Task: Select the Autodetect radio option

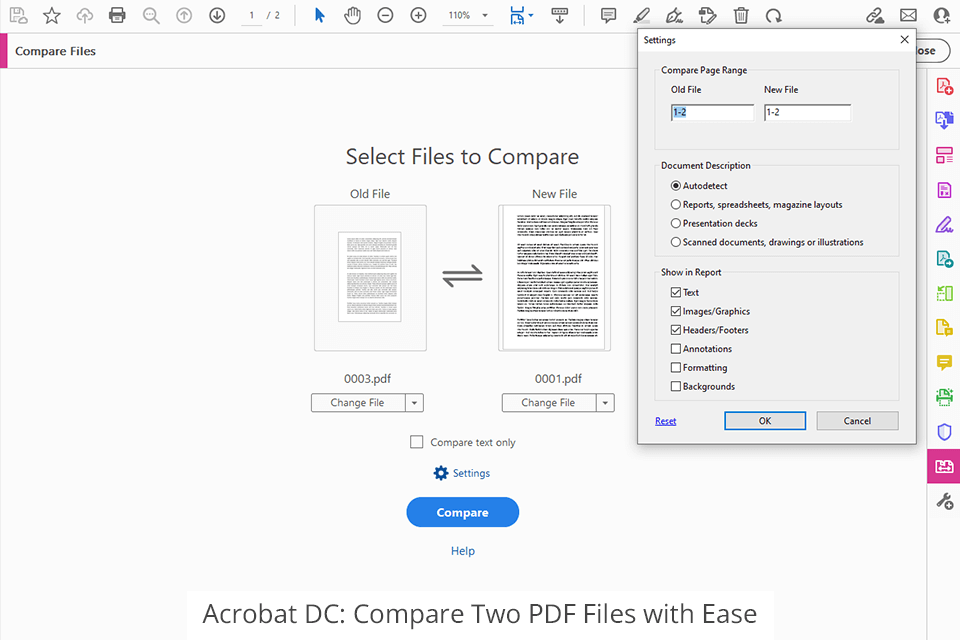Action: point(675,186)
